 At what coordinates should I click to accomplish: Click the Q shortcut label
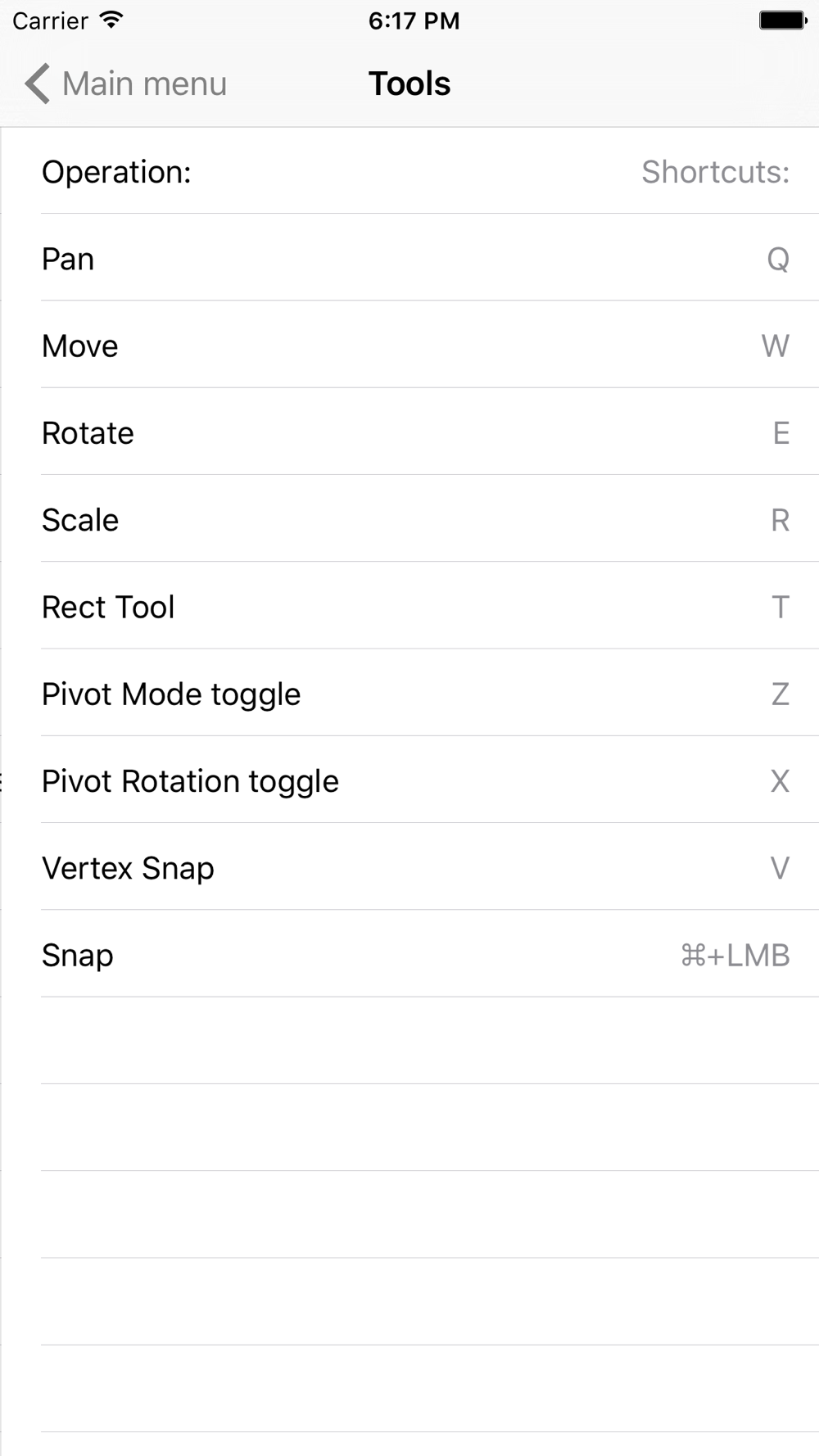click(x=778, y=260)
